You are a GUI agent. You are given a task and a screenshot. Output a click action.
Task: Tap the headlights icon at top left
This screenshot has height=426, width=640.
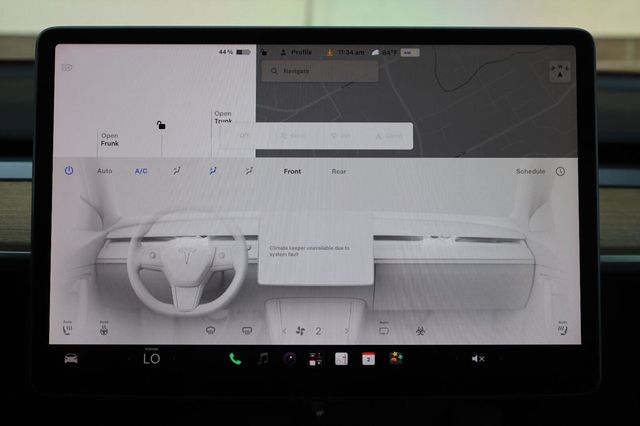pyautogui.click(x=67, y=68)
